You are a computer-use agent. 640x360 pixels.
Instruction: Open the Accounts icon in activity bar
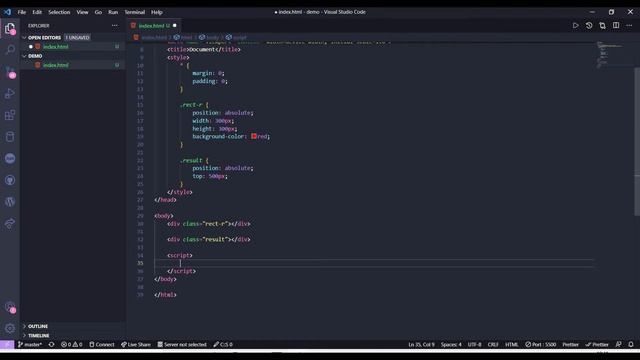click(10, 307)
